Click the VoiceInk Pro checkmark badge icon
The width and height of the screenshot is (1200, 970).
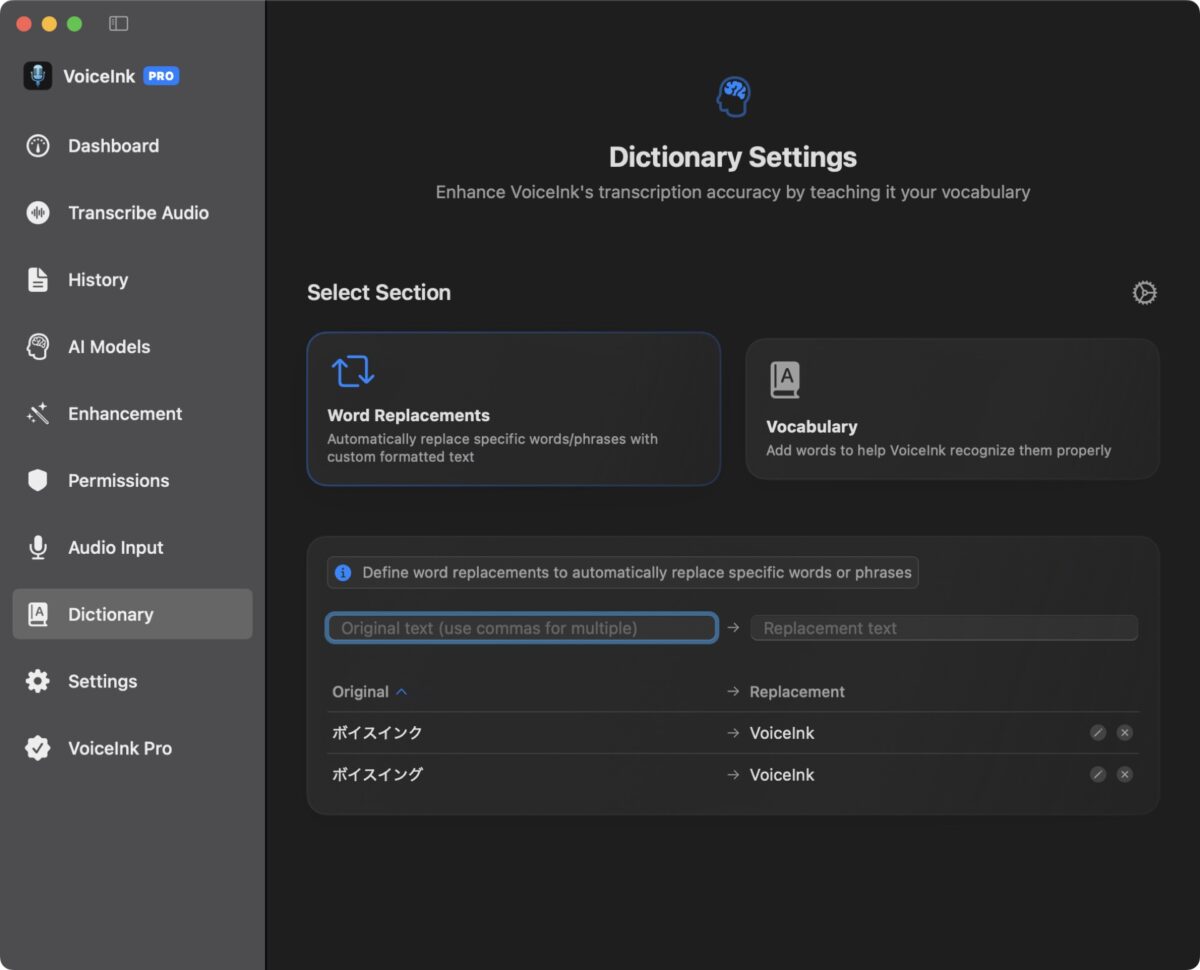38,749
